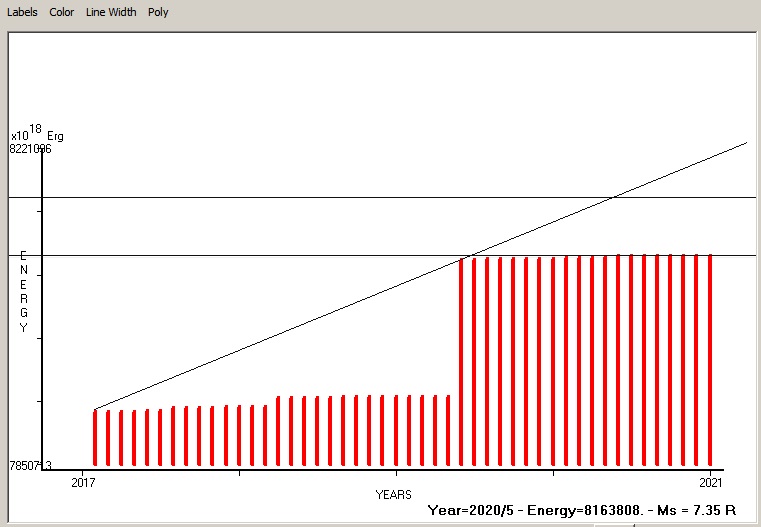Open the Poly menu
The width and height of the screenshot is (761, 527).
click(158, 12)
